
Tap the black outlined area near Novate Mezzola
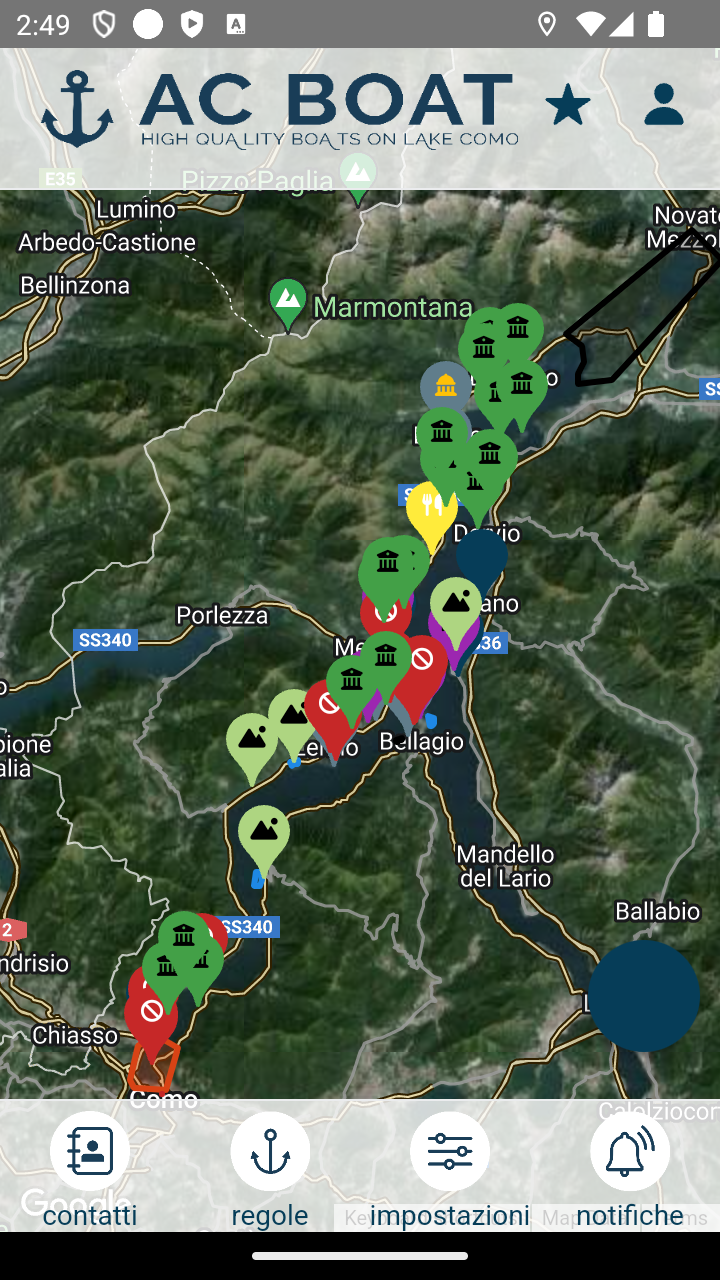(640, 315)
